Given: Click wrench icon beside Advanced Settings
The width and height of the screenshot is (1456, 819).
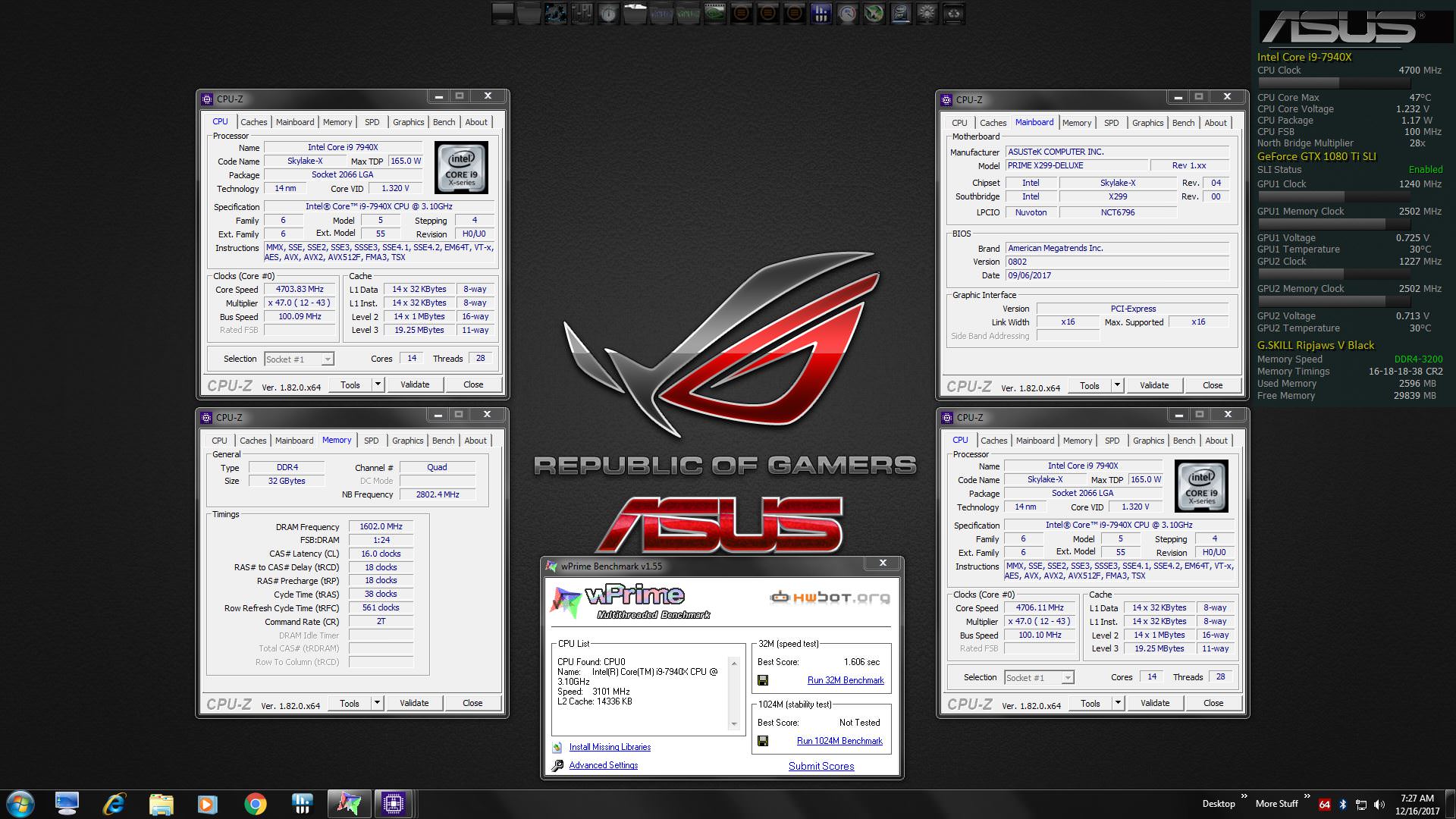Looking at the screenshot, I should 557,765.
